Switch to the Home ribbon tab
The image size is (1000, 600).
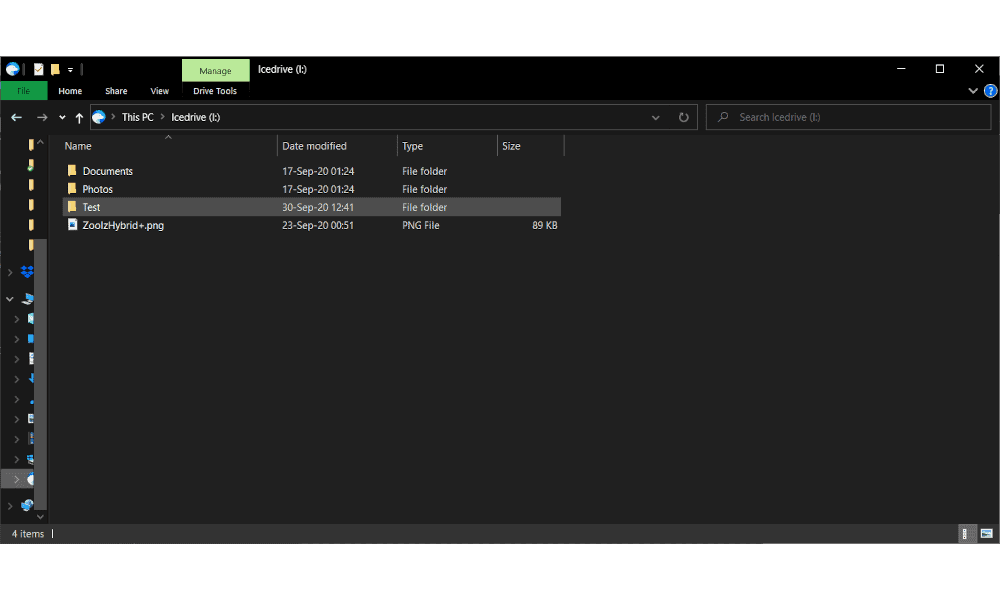coord(70,91)
